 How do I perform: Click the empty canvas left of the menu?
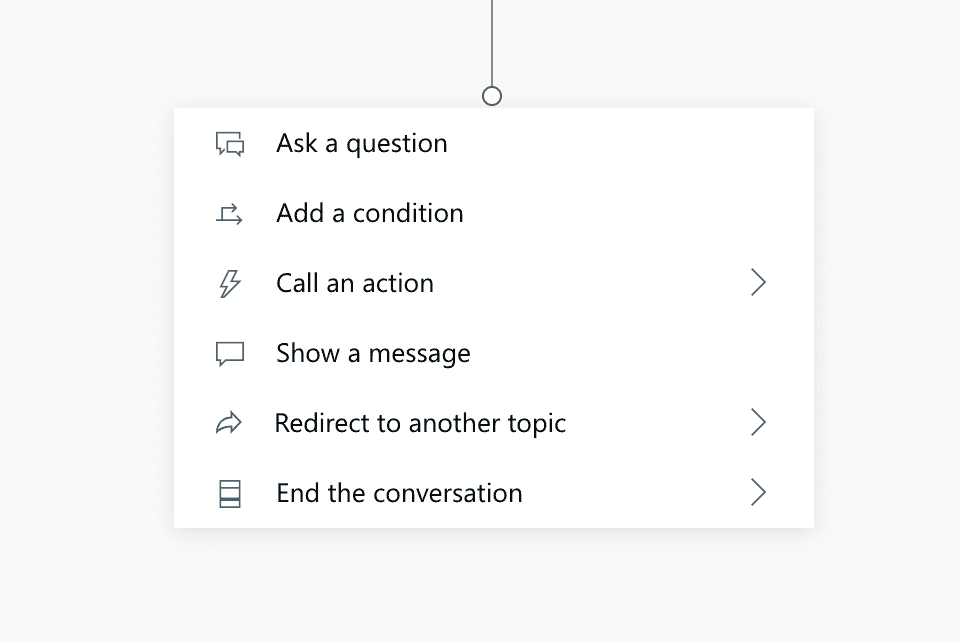coord(86,318)
